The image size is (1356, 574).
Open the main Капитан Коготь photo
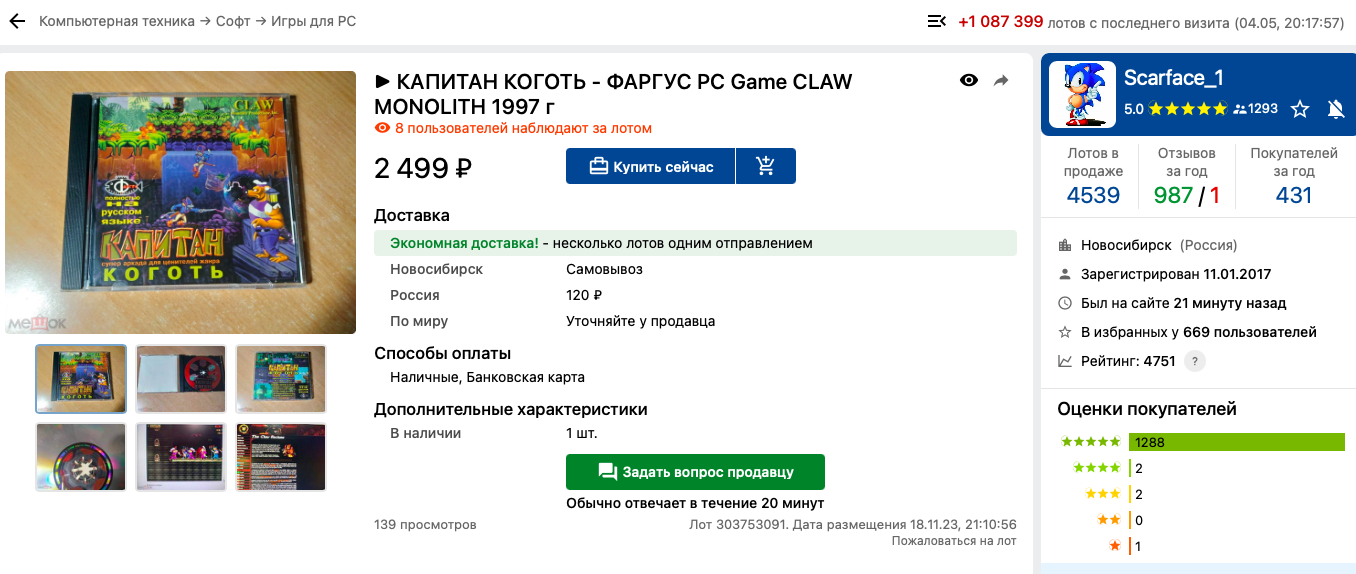[181, 202]
